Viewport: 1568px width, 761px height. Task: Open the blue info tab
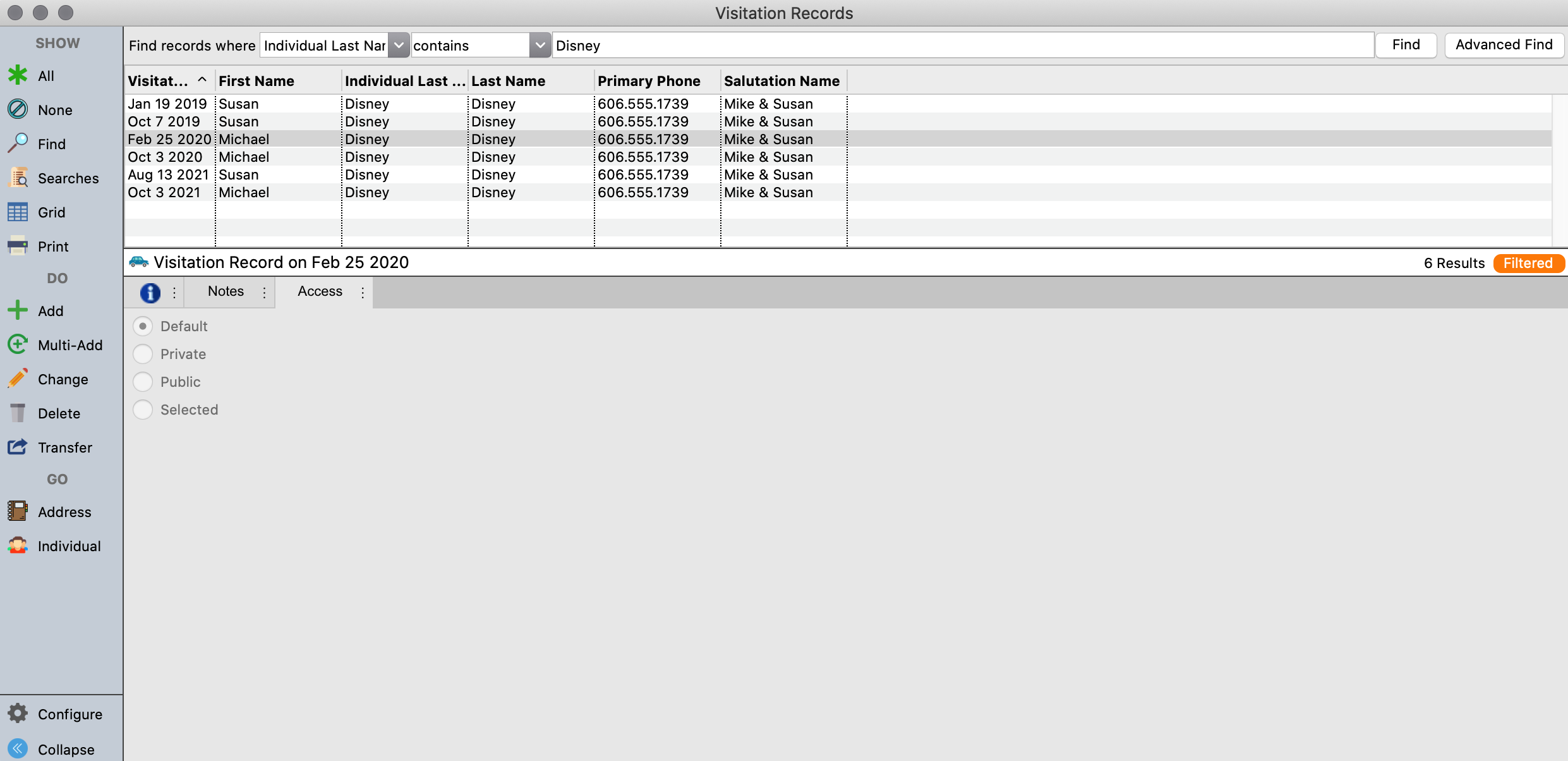150,292
